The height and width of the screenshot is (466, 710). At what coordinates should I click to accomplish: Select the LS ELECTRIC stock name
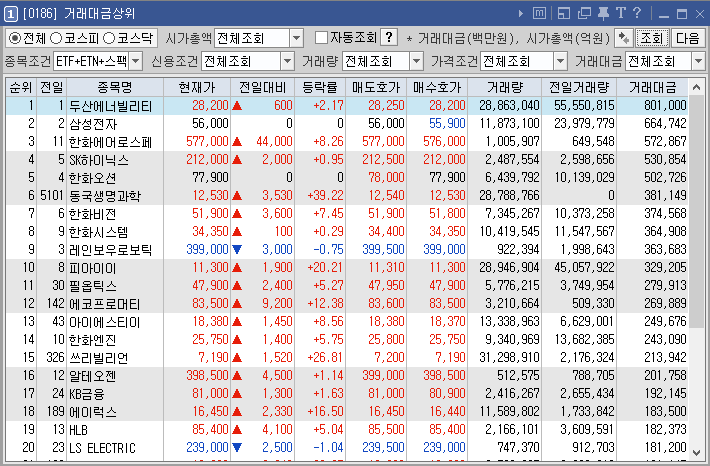102,448
